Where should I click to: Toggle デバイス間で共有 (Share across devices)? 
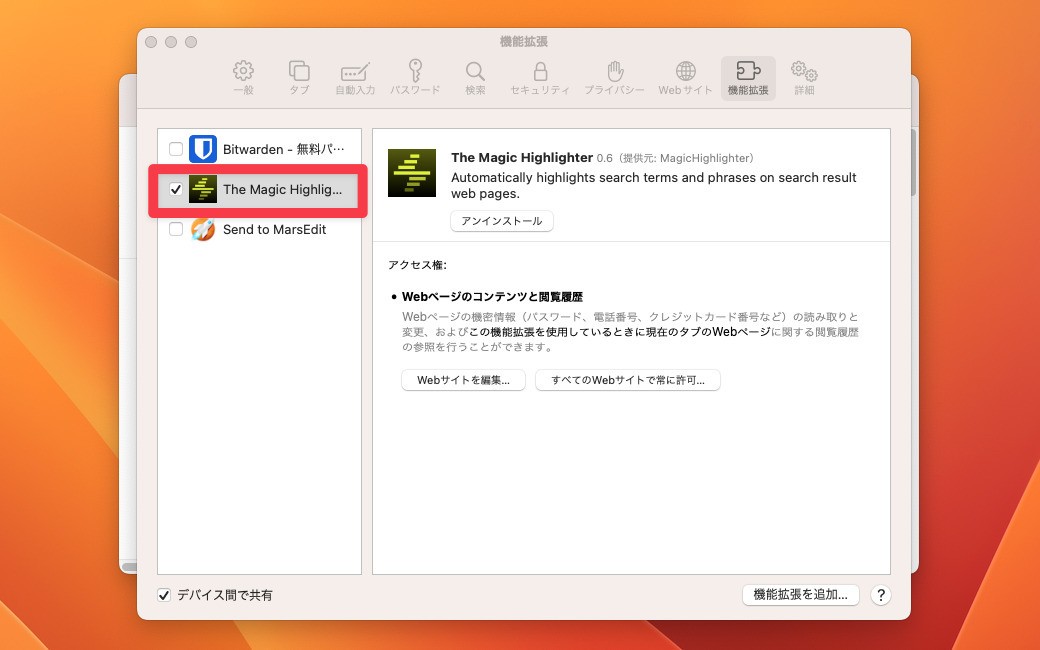(x=163, y=595)
